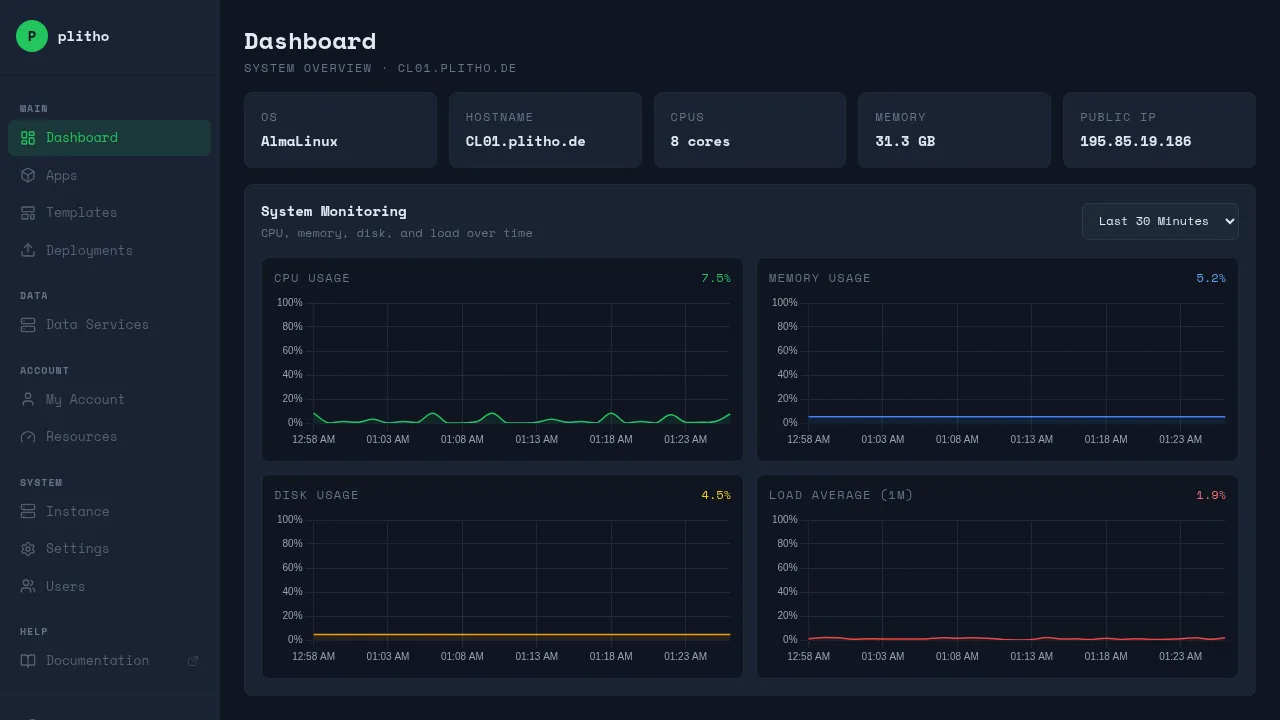Open the Users menu item
The height and width of the screenshot is (720, 1280).
pos(109,586)
